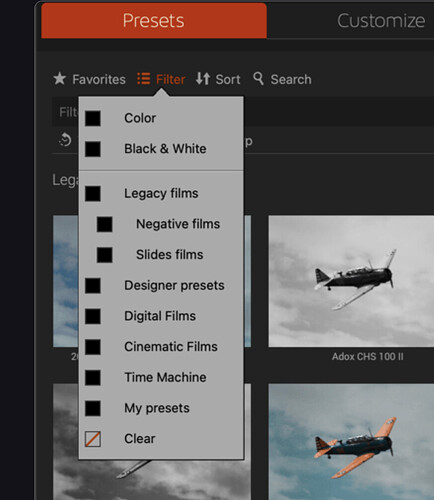Click Clear to reset filters
This screenshot has width=434, height=500.
click(140, 439)
